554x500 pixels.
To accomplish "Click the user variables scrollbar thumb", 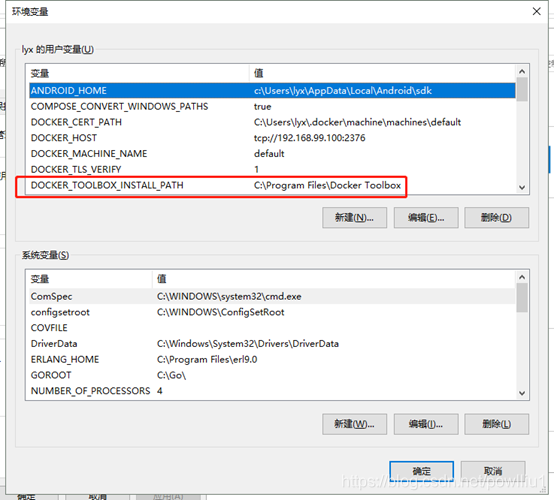I will tap(522, 90).
